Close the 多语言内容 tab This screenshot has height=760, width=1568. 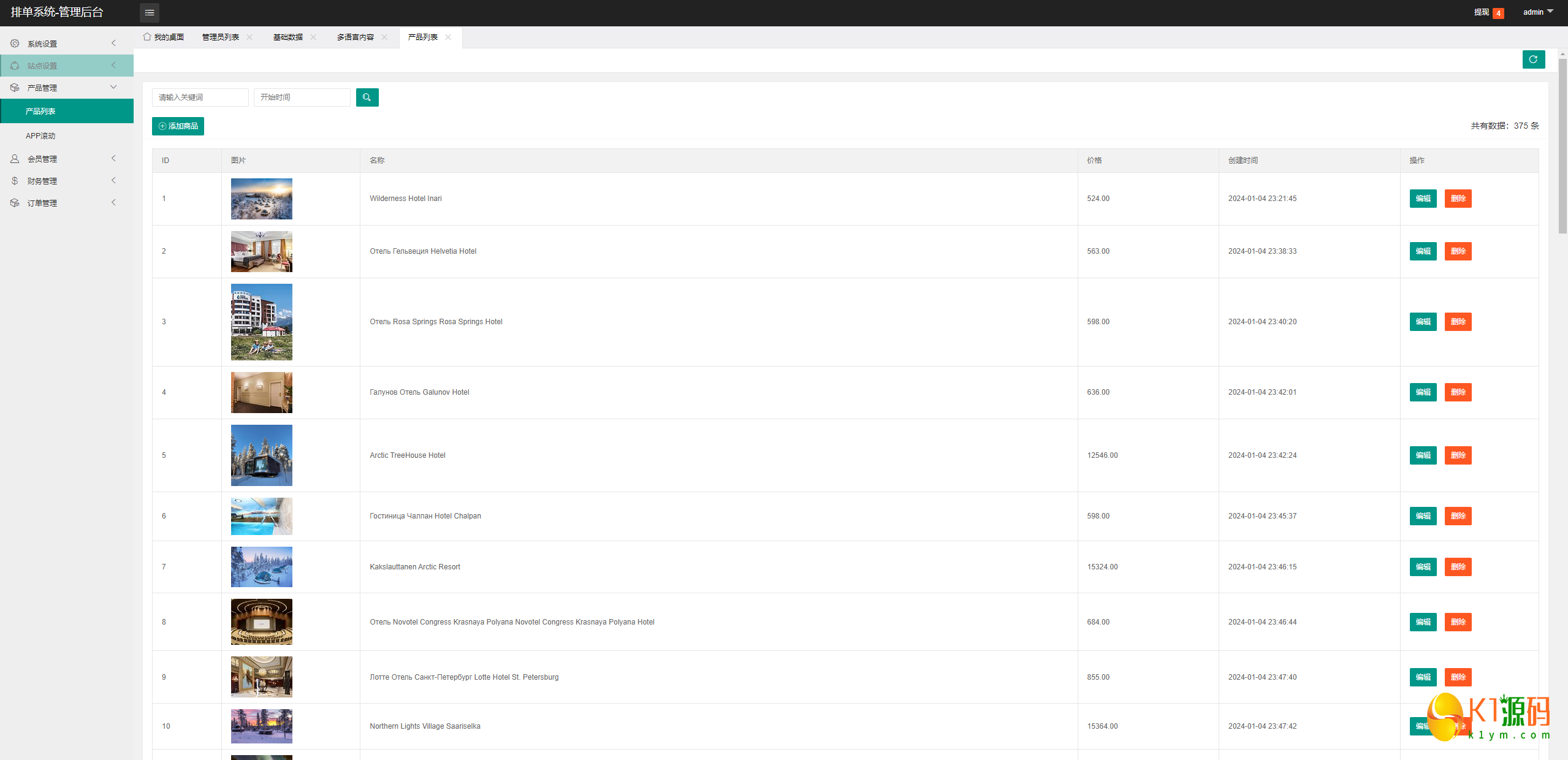click(384, 37)
